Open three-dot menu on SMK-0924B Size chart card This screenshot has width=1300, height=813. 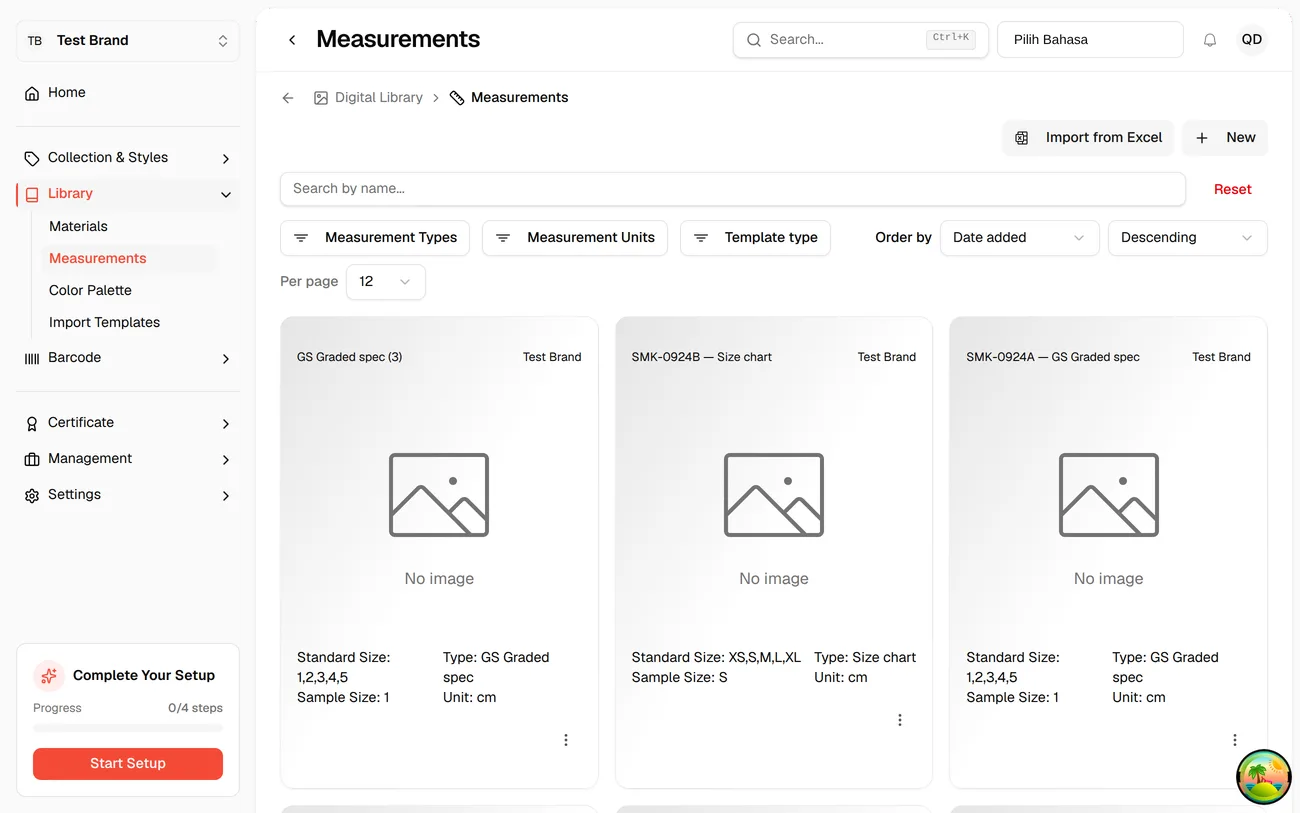tap(900, 720)
